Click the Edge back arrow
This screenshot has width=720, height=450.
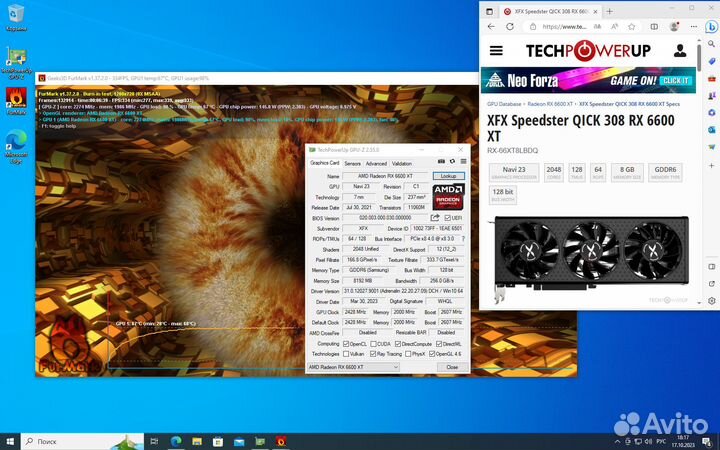click(x=491, y=27)
